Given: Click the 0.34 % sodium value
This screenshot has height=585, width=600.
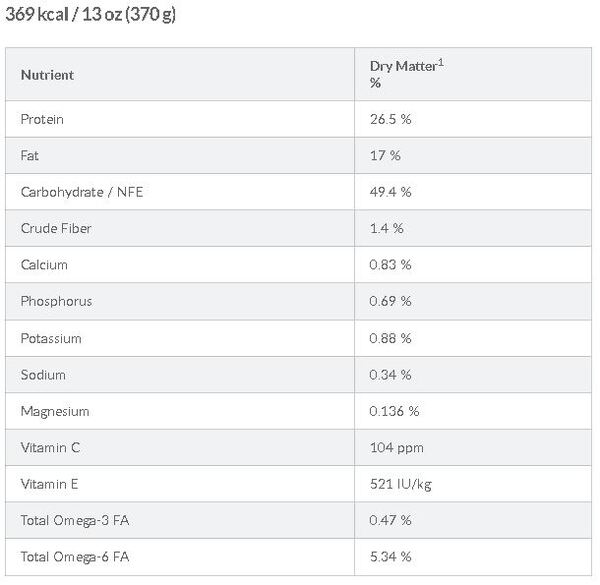Looking at the screenshot, I should (x=390, y=375).
